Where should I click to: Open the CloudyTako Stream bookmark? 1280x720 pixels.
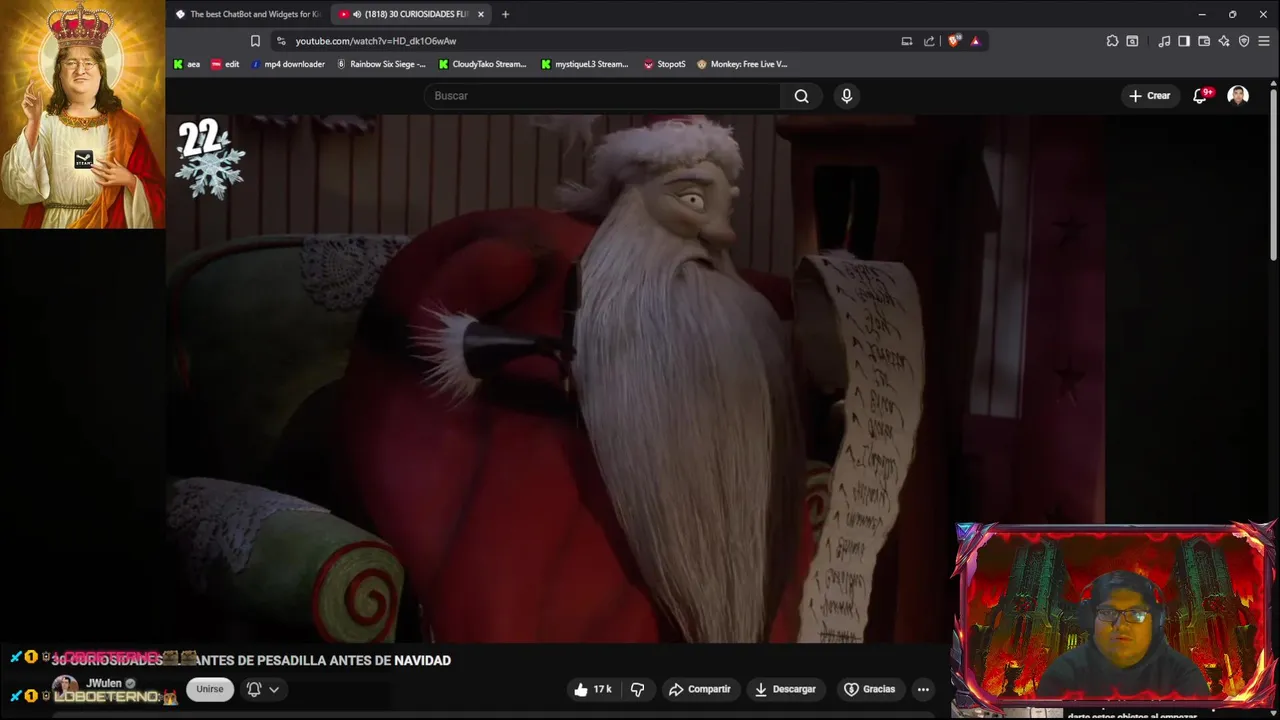482,64
